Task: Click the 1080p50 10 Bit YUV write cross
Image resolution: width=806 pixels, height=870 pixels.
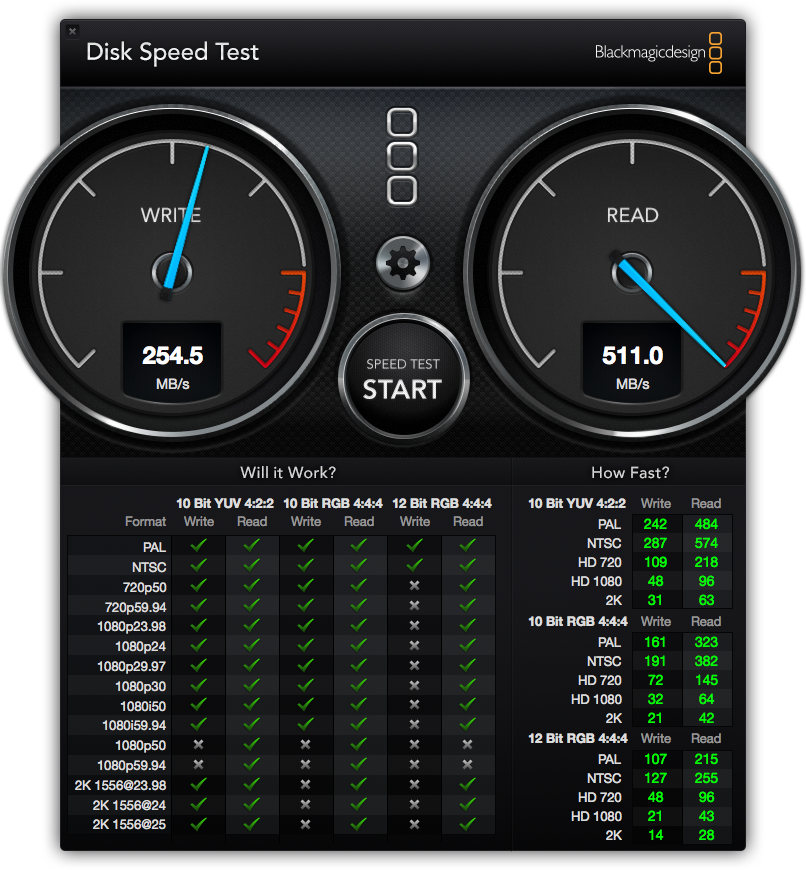Action: tap(198, 745)
